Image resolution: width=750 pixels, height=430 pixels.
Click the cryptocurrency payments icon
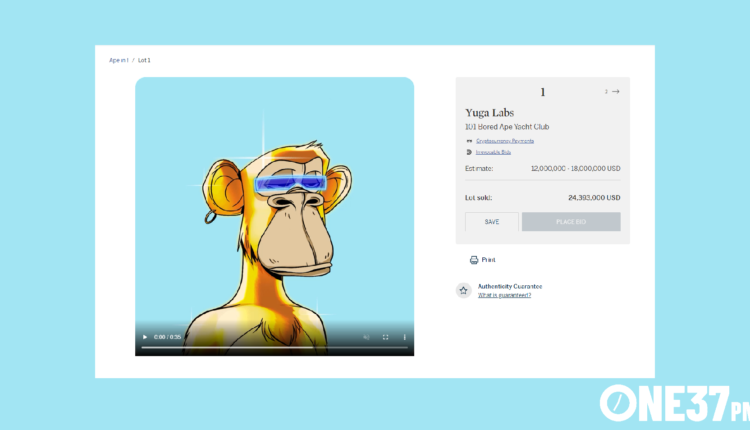[x=469, y=141]
